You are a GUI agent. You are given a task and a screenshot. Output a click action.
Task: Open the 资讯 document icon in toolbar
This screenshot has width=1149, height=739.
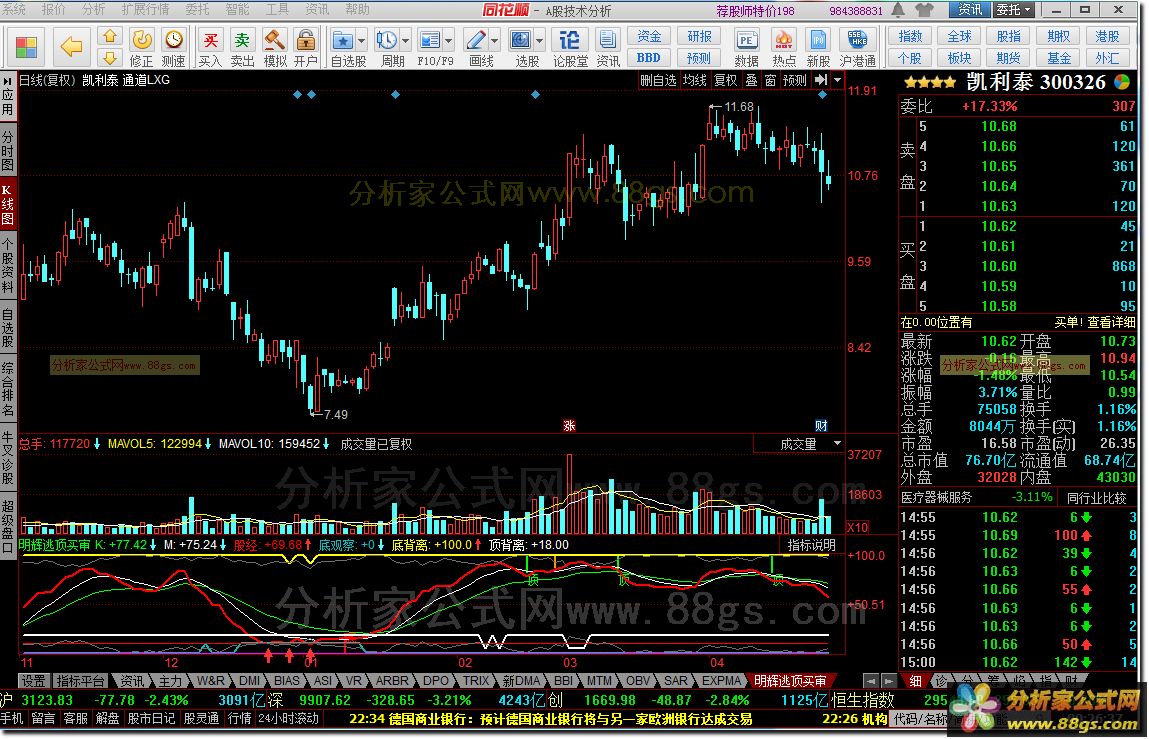pos(607,40)
